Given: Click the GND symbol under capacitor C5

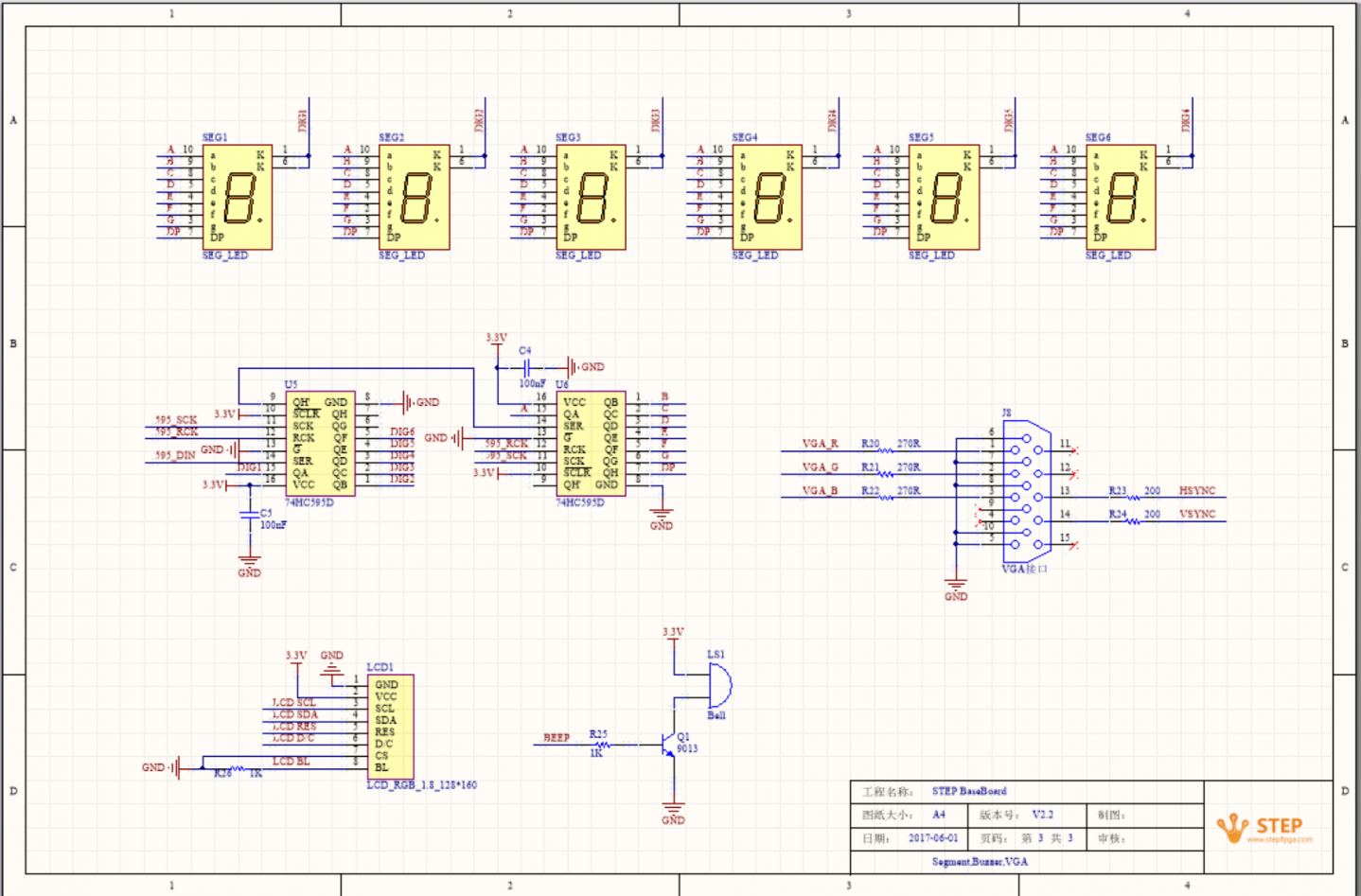Looking at the screenshot, I should click(249, 562).
